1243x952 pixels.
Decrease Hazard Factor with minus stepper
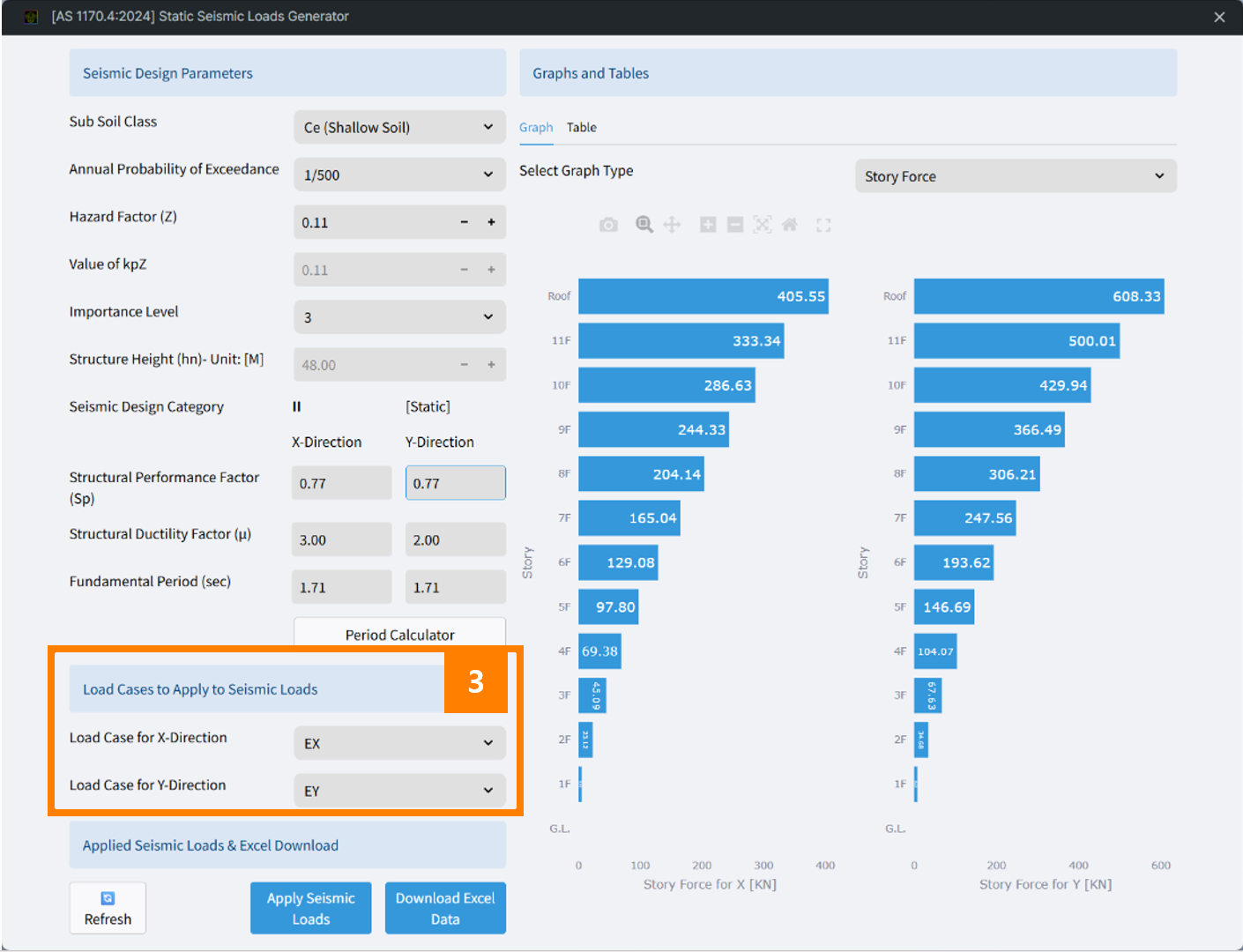(x=464, y=222)
